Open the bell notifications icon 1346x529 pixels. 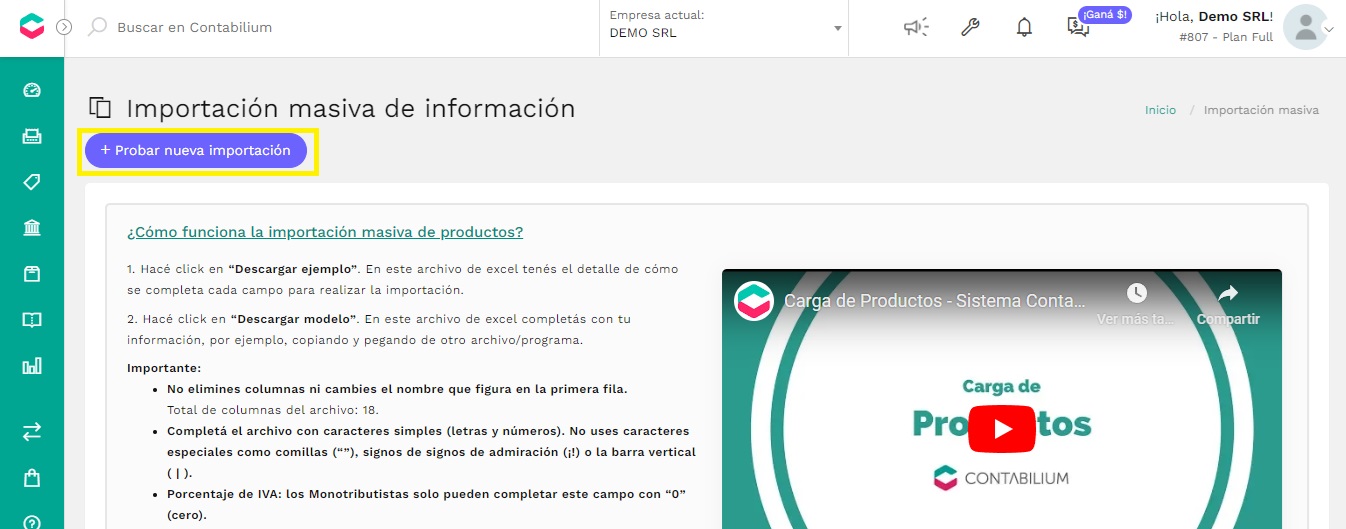tap(1024, 27)
